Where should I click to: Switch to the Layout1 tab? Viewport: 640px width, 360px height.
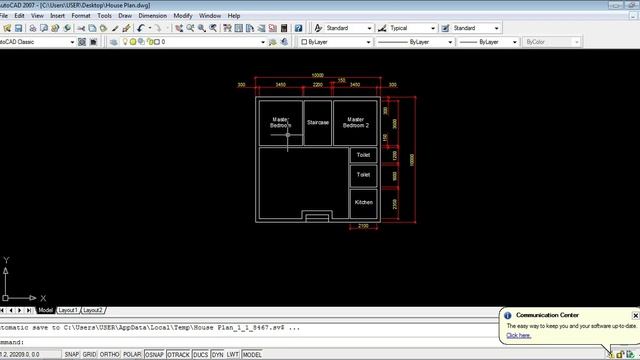click(68, 311)
